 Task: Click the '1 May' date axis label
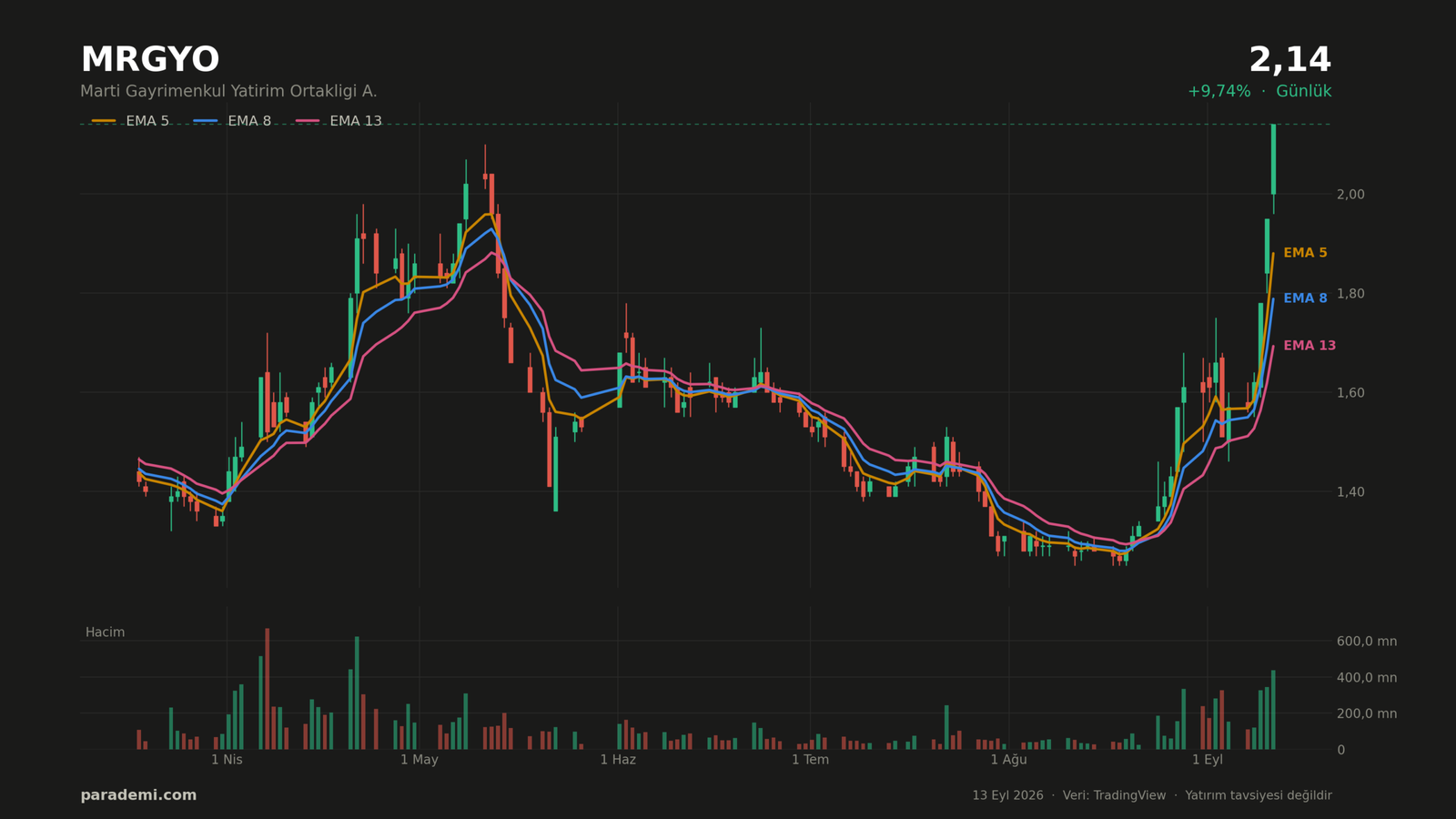420,760
